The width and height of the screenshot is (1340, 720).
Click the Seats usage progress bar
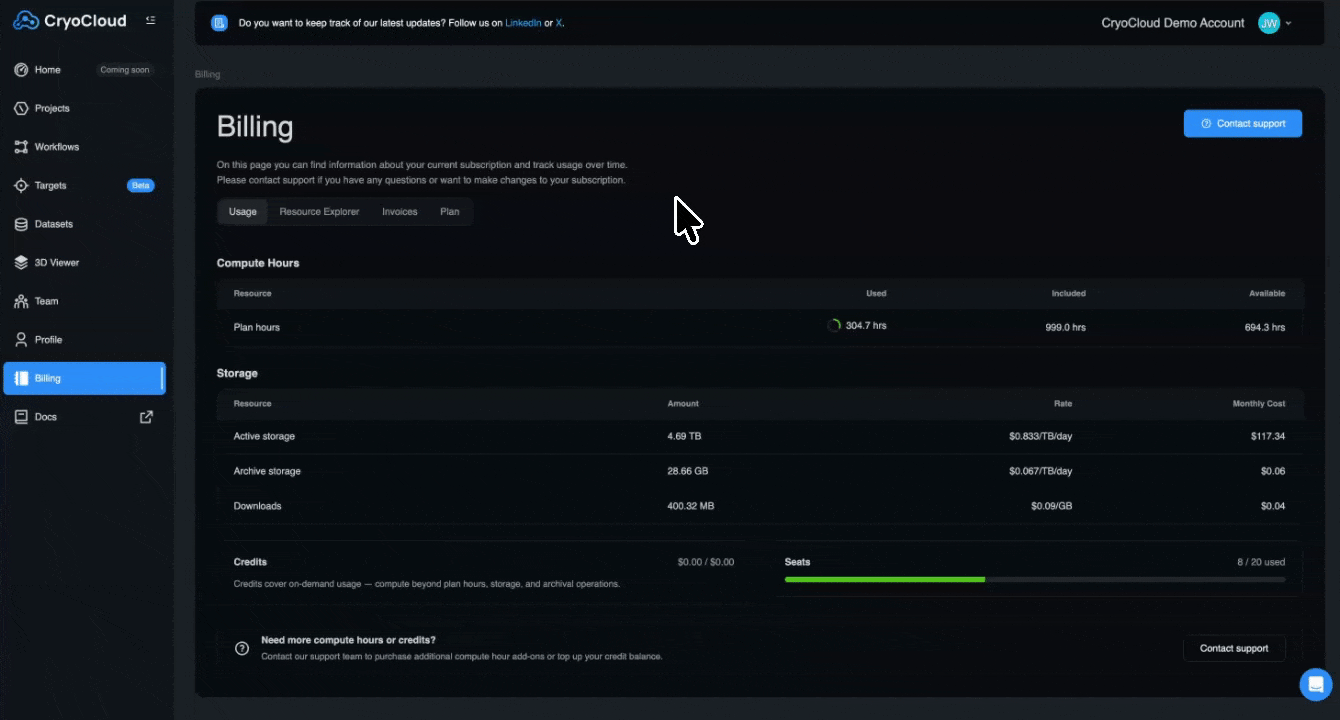[x=1035, y=579]
